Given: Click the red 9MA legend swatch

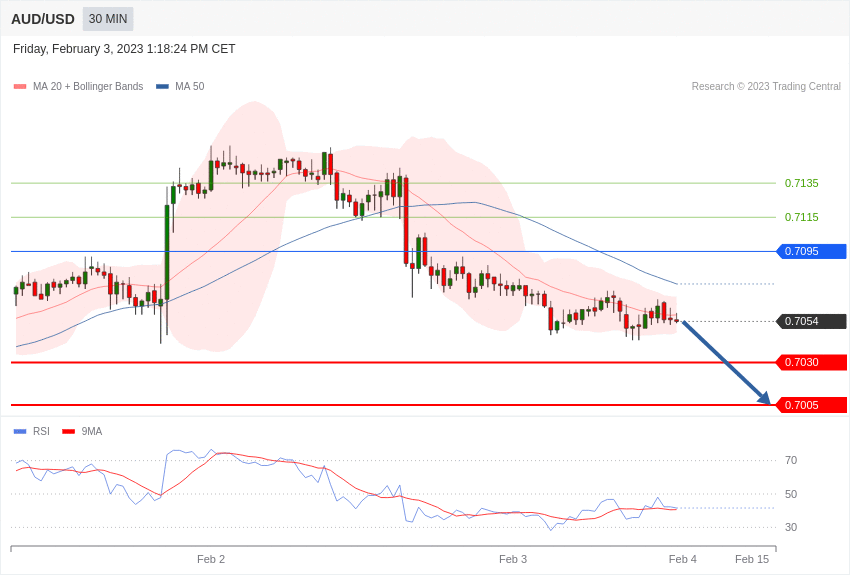Looking at the screenshot, I should pyautogui.click(x=68, y=432).
